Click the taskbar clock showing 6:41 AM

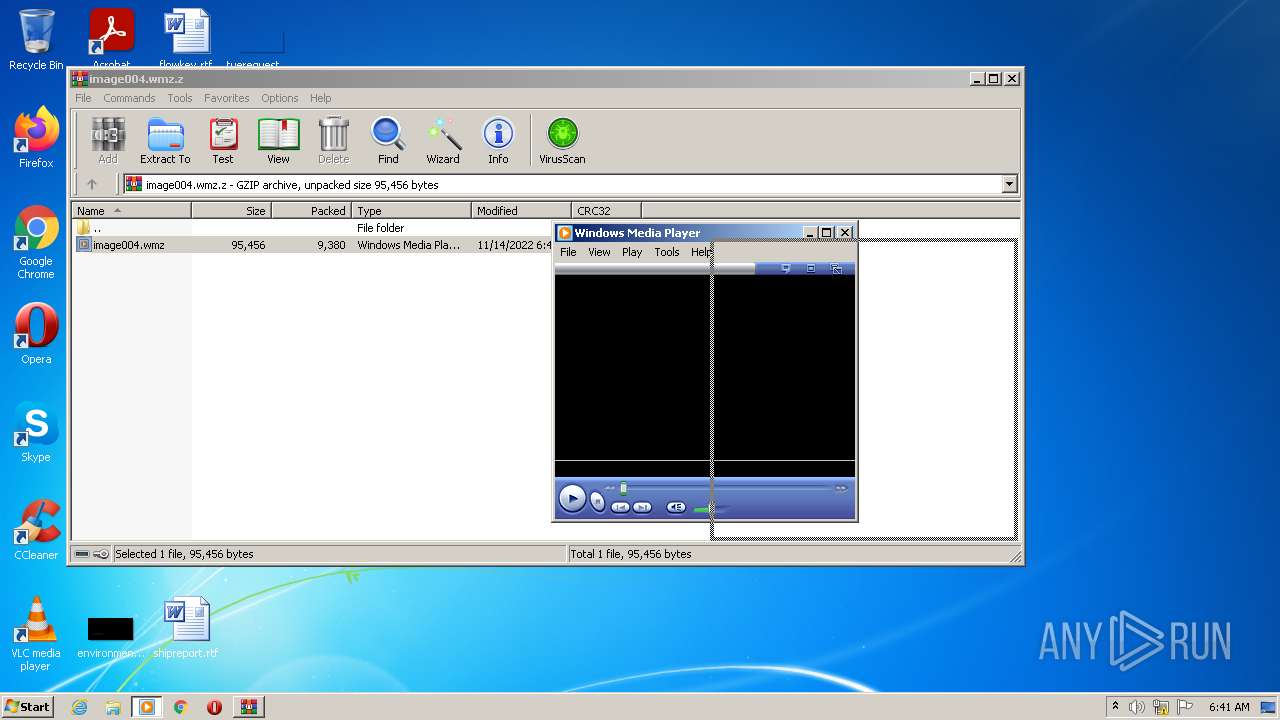pyautogui.click(x=1229, y=707)
